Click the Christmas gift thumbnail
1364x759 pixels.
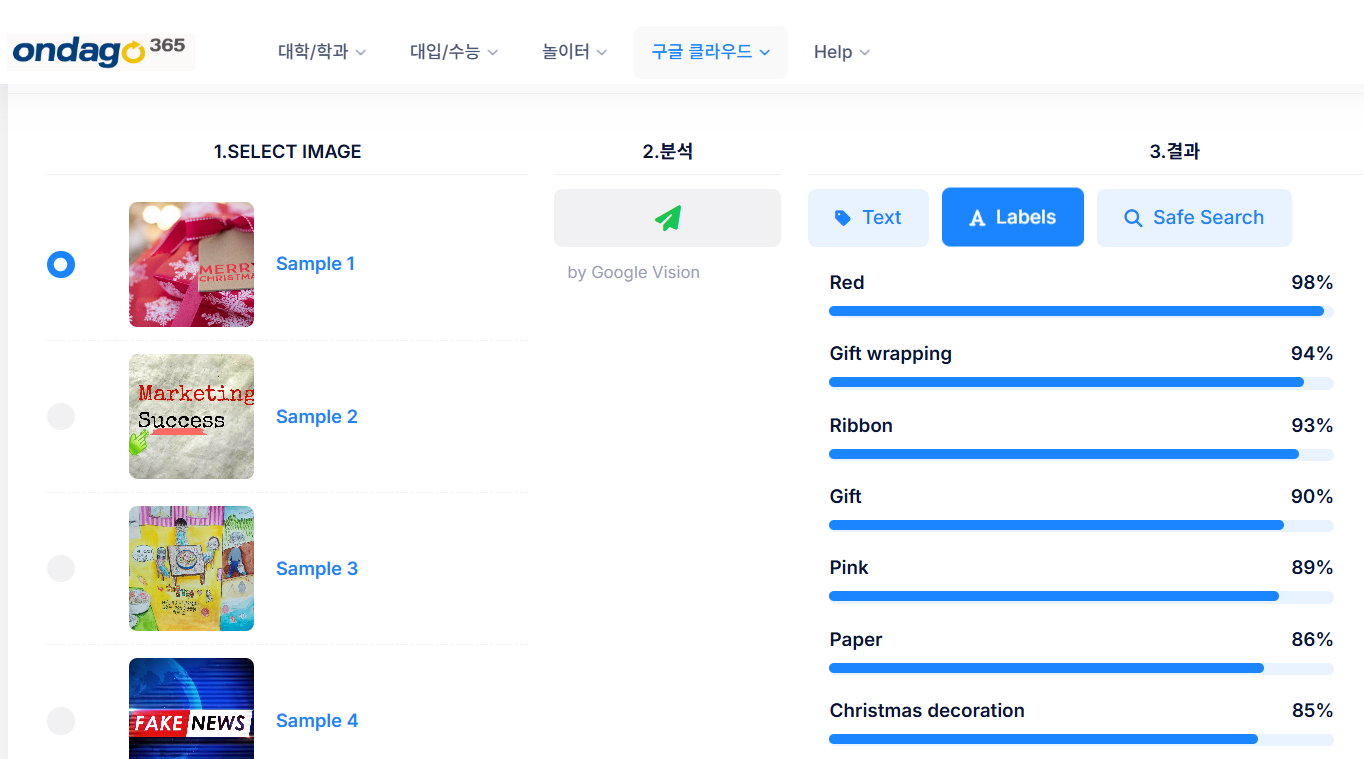pyautogui.click(x=191, y=264)
